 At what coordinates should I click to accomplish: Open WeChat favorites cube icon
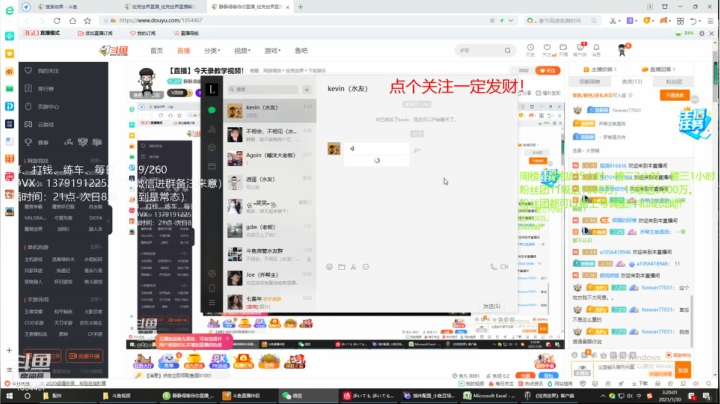point(212,148)
